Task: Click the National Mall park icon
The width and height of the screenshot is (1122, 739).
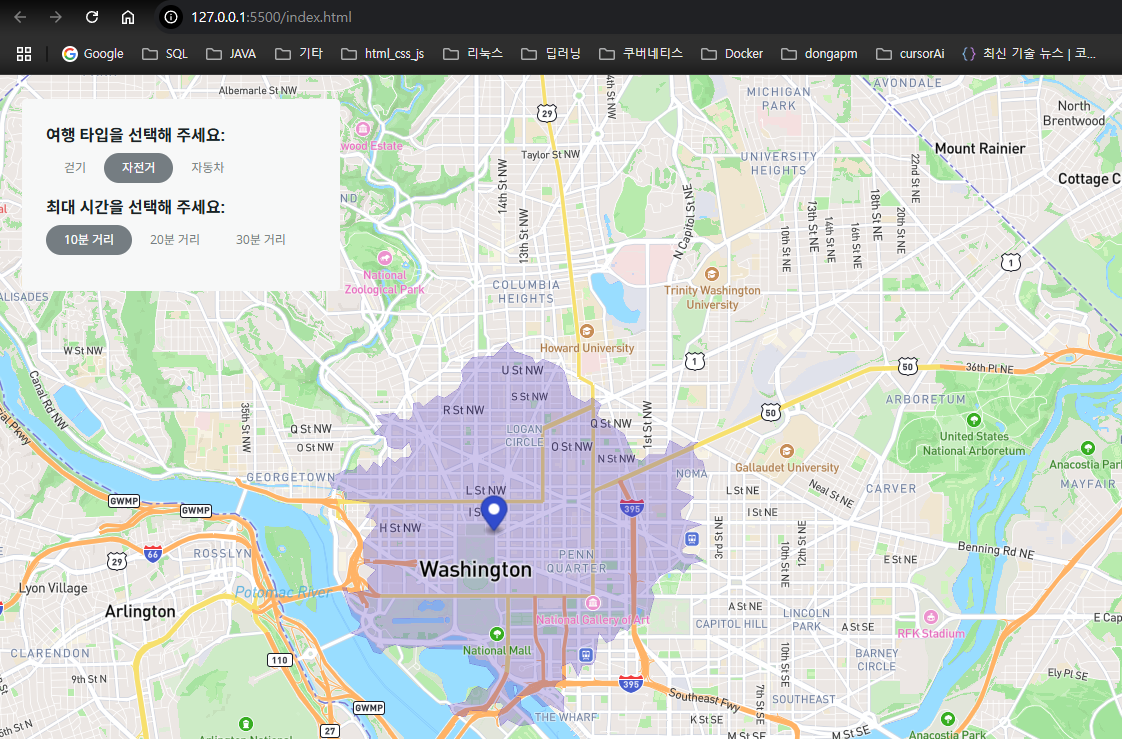Action: pyautogui.click(x=497, y=634)
